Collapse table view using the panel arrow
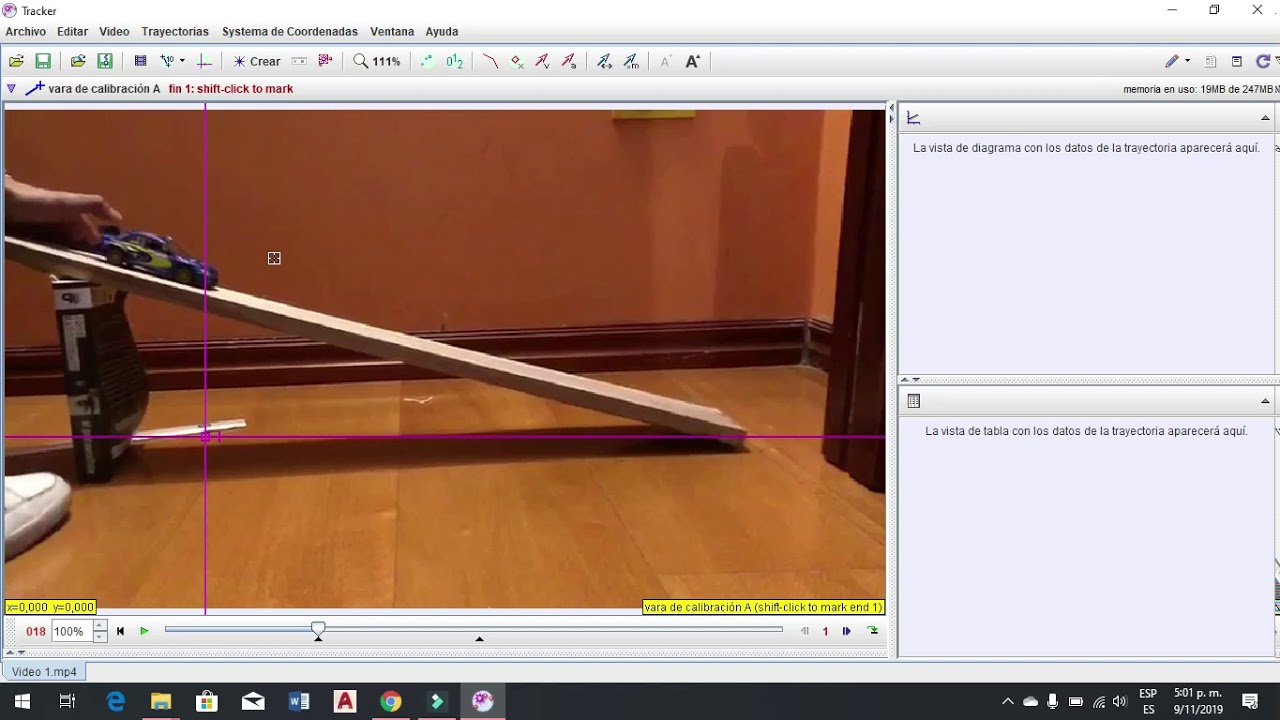 (x=1265, y=401)
